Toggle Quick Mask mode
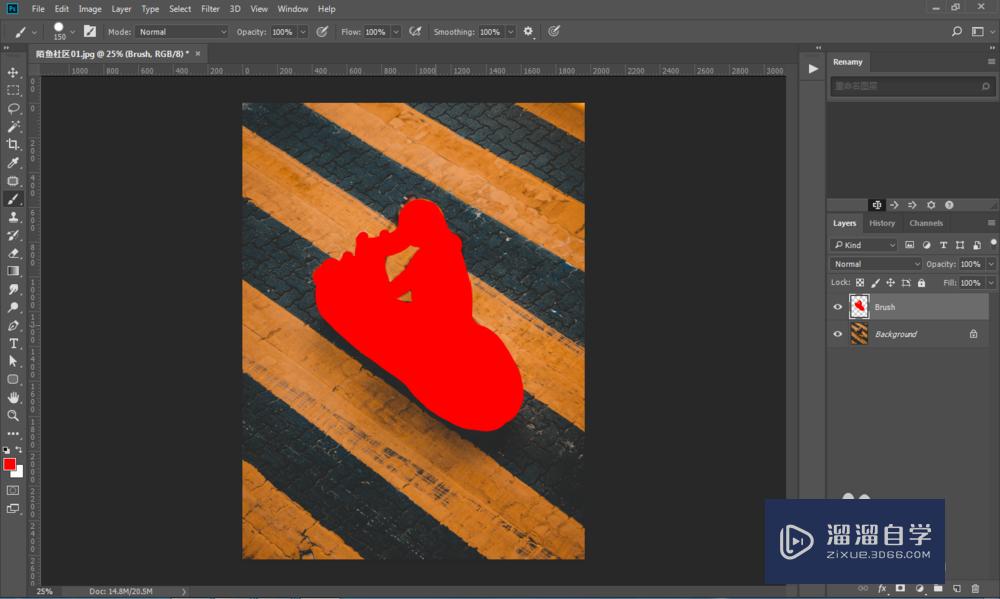Image resolution: width=1000 pixels, height=599 pixels. click(x=13, y=490)
